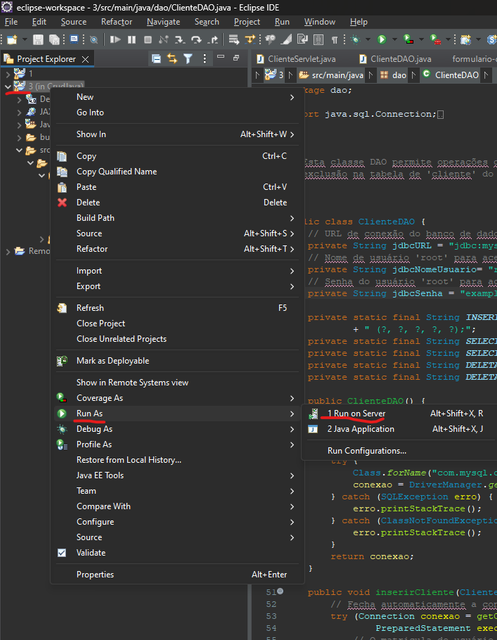Open the Navigate menu in menu bar
This screenshot has height=640, width=497.
[163, 22]
